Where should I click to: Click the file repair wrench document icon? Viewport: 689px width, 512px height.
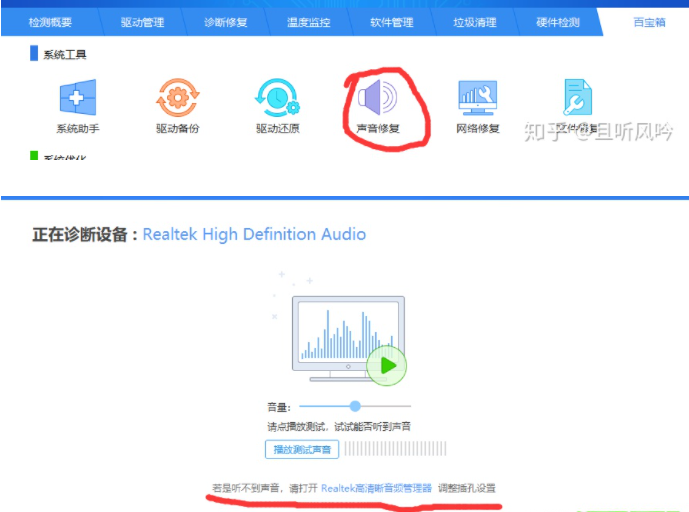tap(577, 99)
